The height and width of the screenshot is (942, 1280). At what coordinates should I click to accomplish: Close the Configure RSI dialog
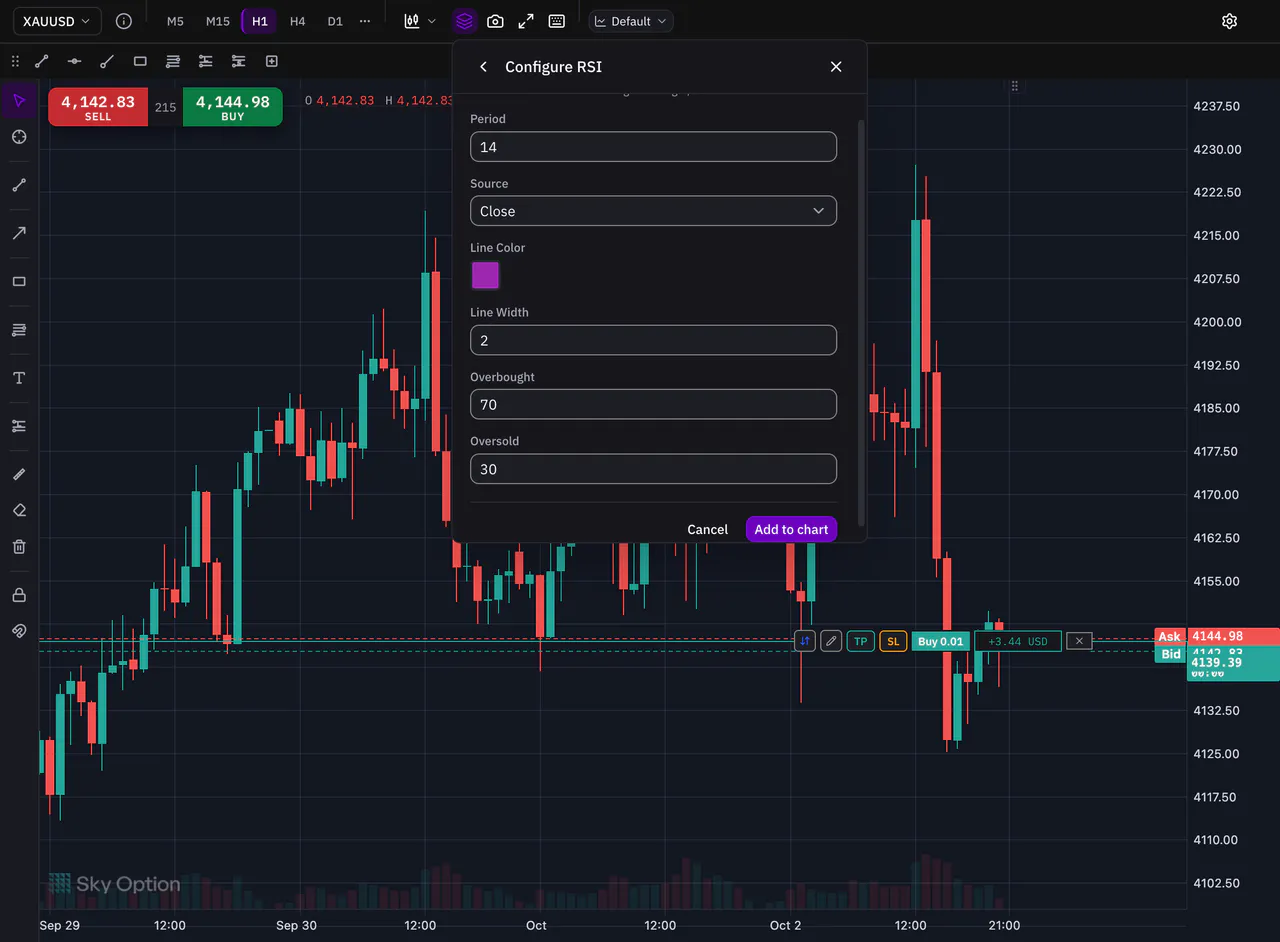pos(836,67)
